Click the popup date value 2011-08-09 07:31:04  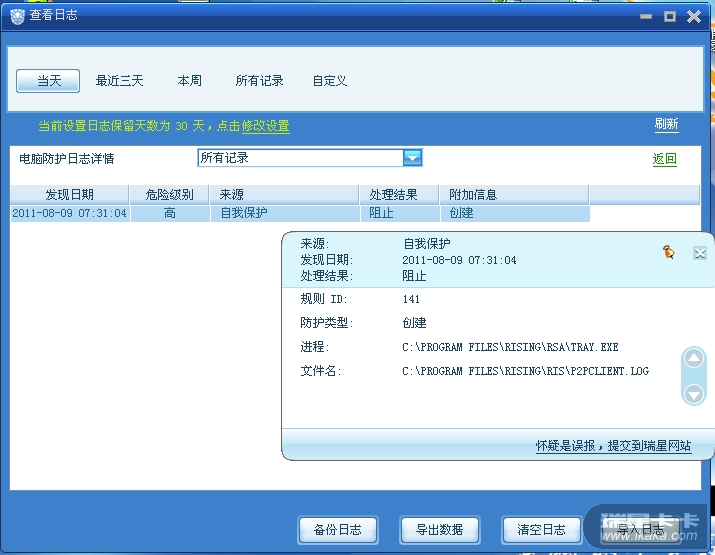tap(459, 260)
